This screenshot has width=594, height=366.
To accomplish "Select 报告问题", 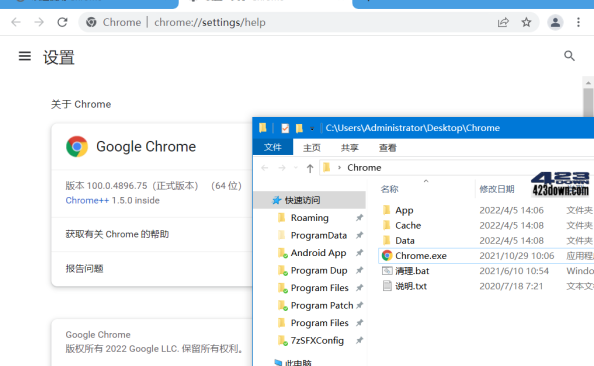I will tap(152, 269).
